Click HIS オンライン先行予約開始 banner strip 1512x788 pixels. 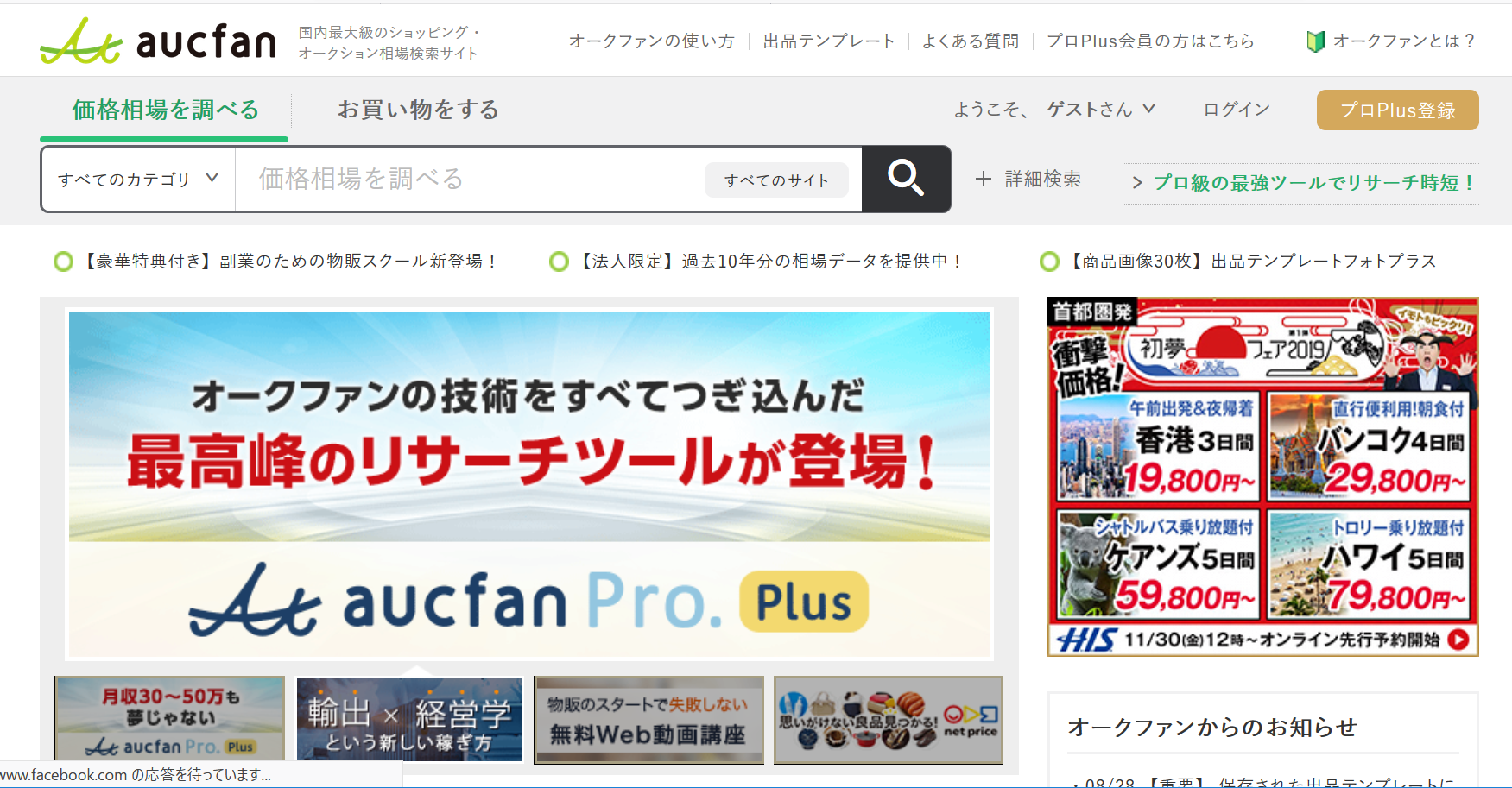(x=1262, y=640)
